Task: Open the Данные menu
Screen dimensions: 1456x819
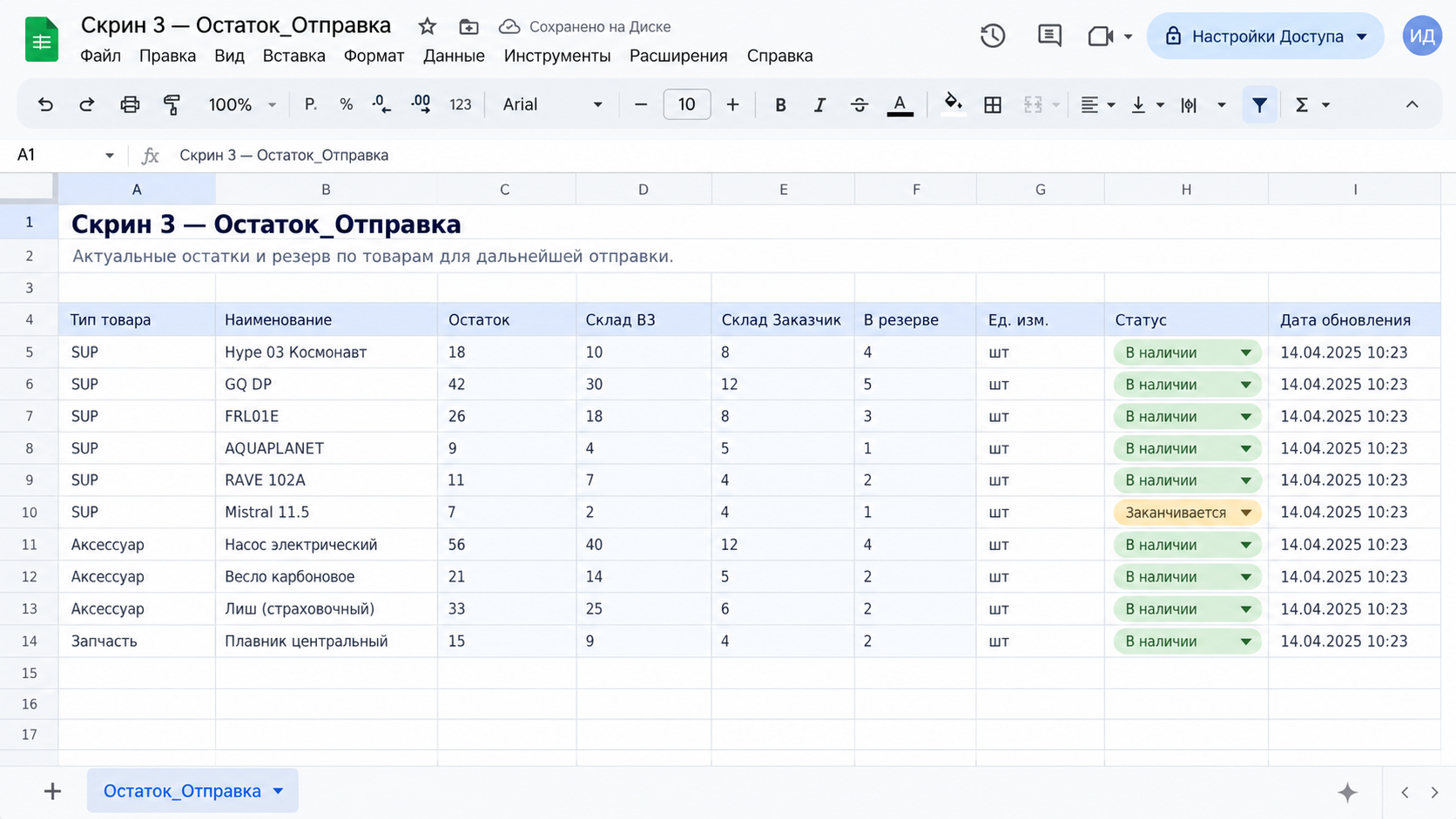Action: 454,56
